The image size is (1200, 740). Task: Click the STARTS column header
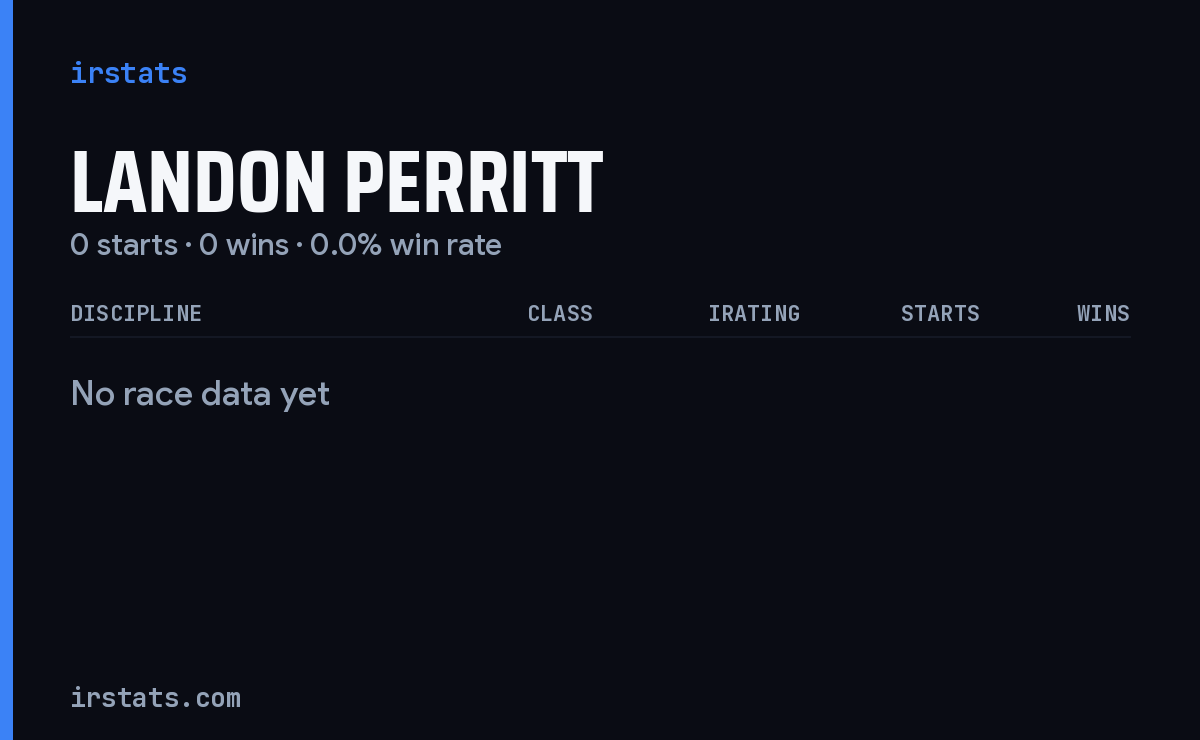[940, 314]
